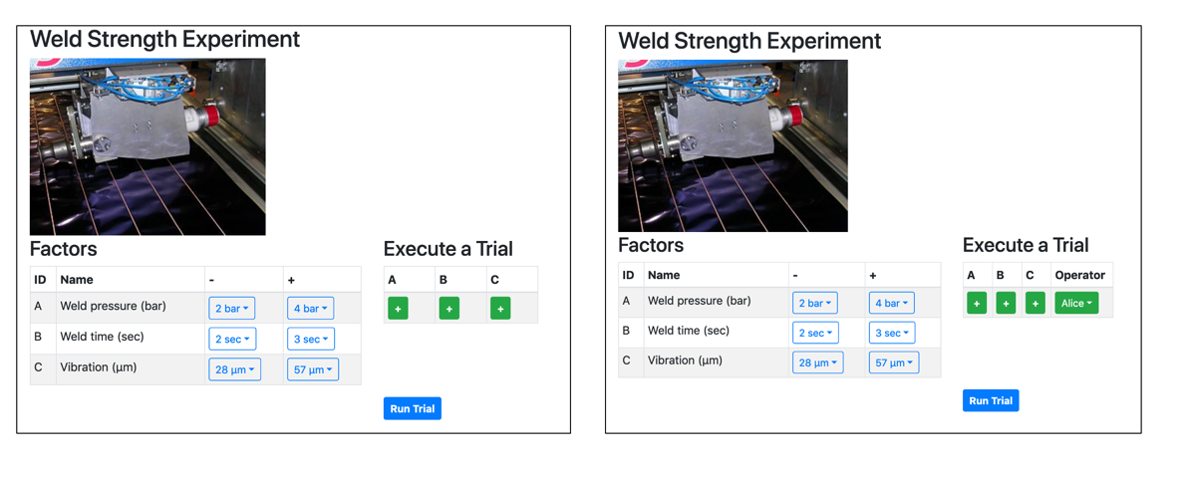Open the Alice operator dropdown
The width and height of the screenshot is (1189, 477).
coord(1076,302)
